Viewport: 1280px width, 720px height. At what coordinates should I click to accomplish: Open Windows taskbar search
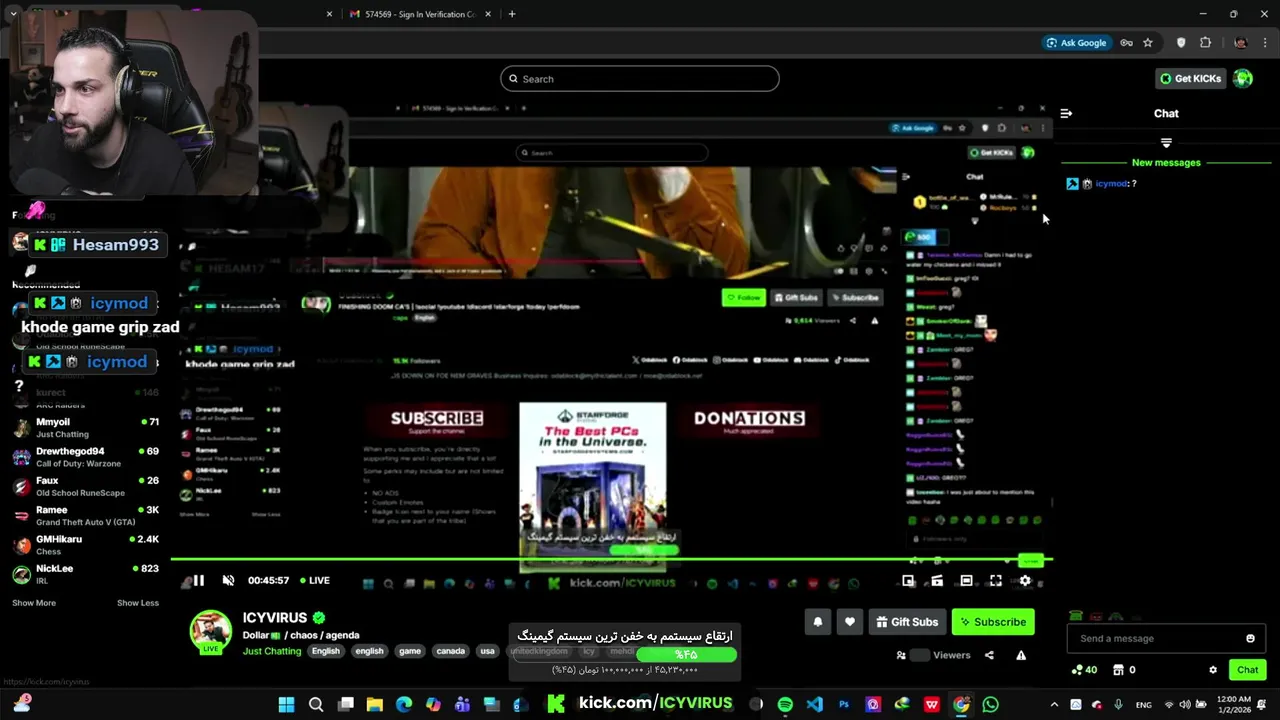316,705
